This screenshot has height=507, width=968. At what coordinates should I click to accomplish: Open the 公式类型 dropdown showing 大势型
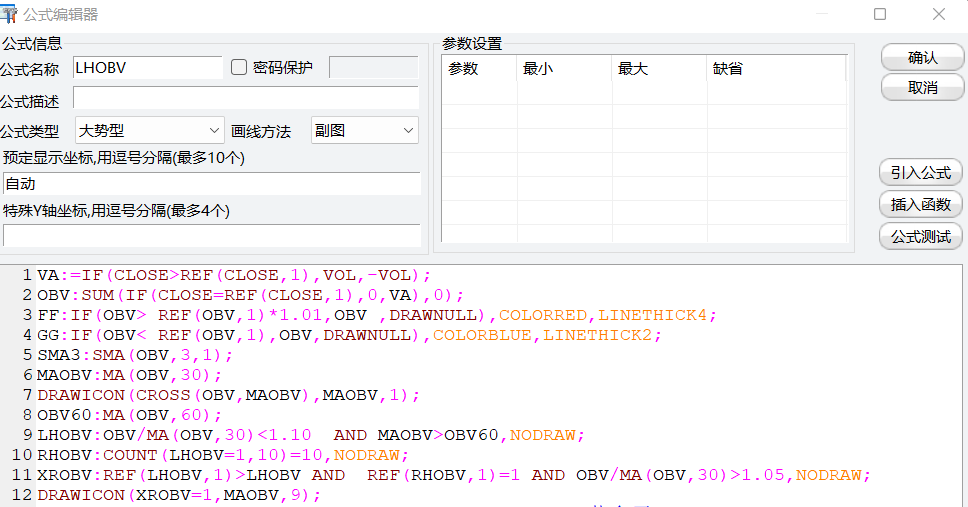[149, 131]
